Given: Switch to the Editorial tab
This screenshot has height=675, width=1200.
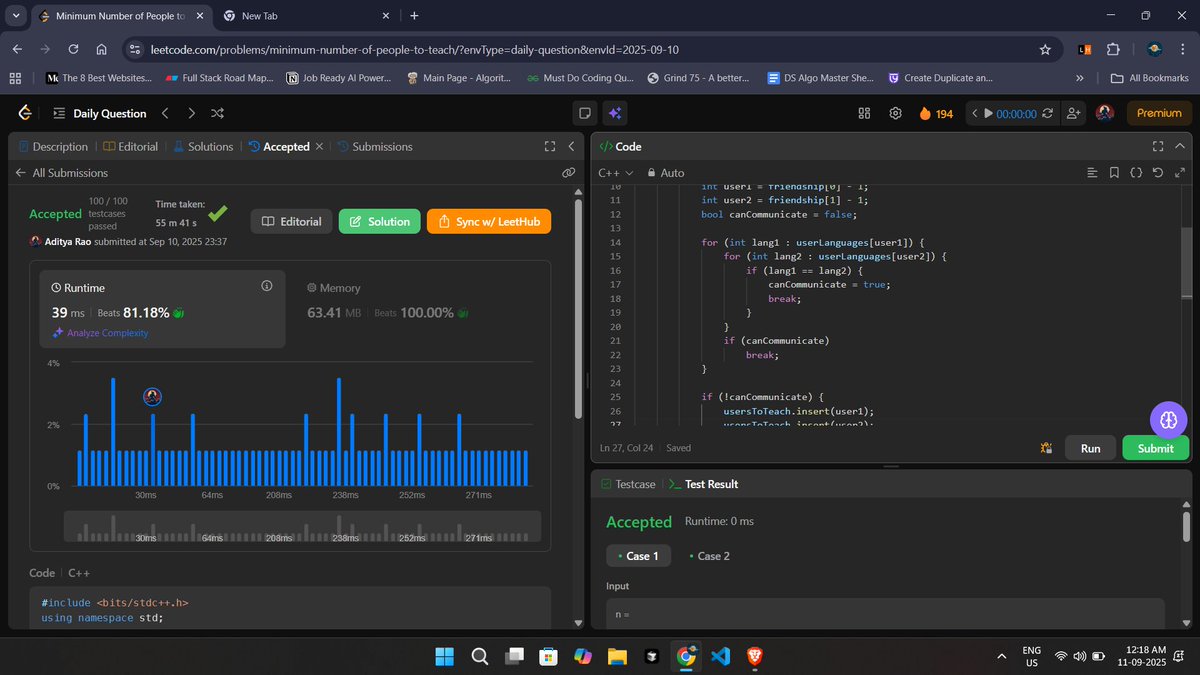Looking at the screenshot, I should [131, 146].
